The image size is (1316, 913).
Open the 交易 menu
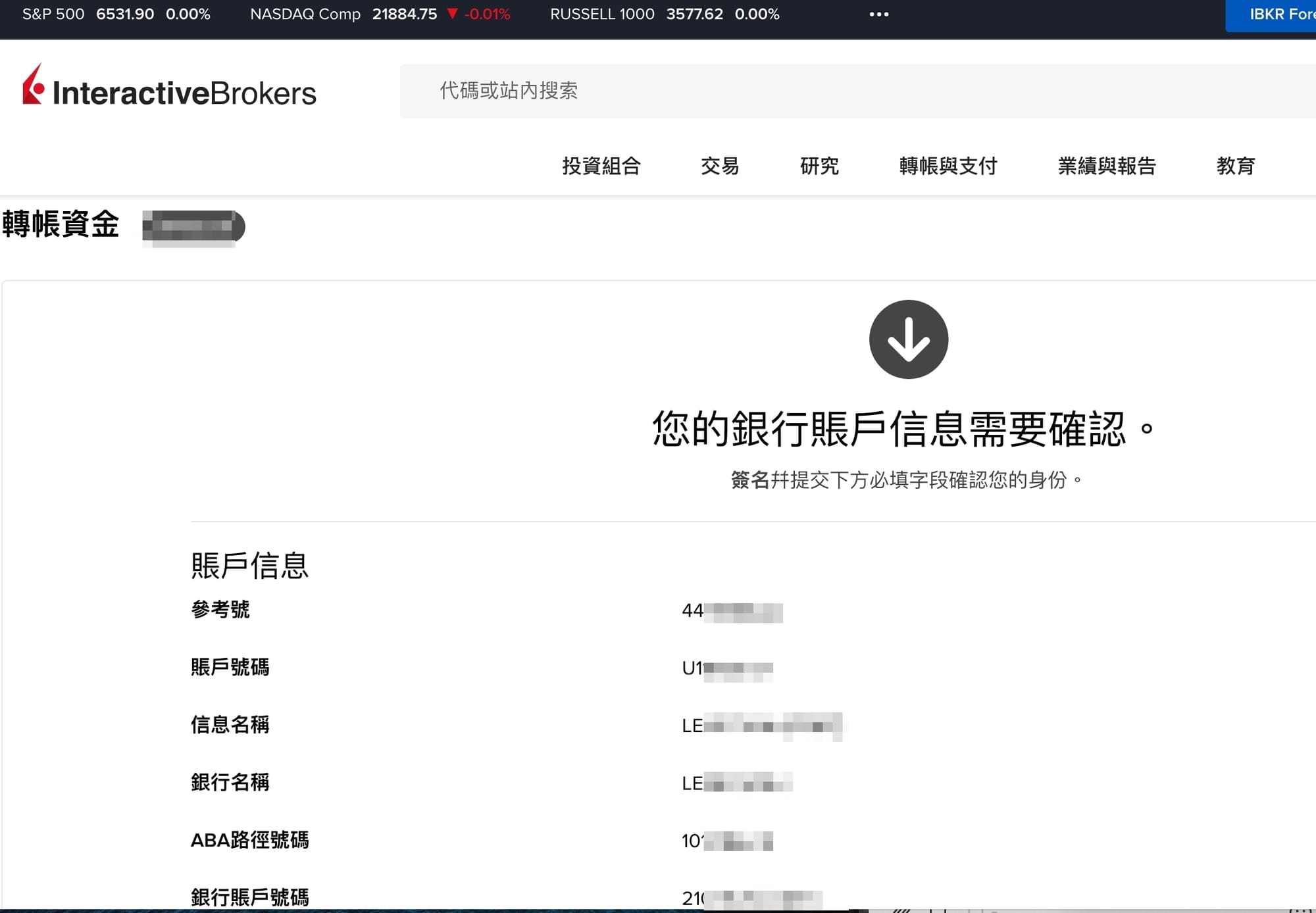tap(720, 166)
